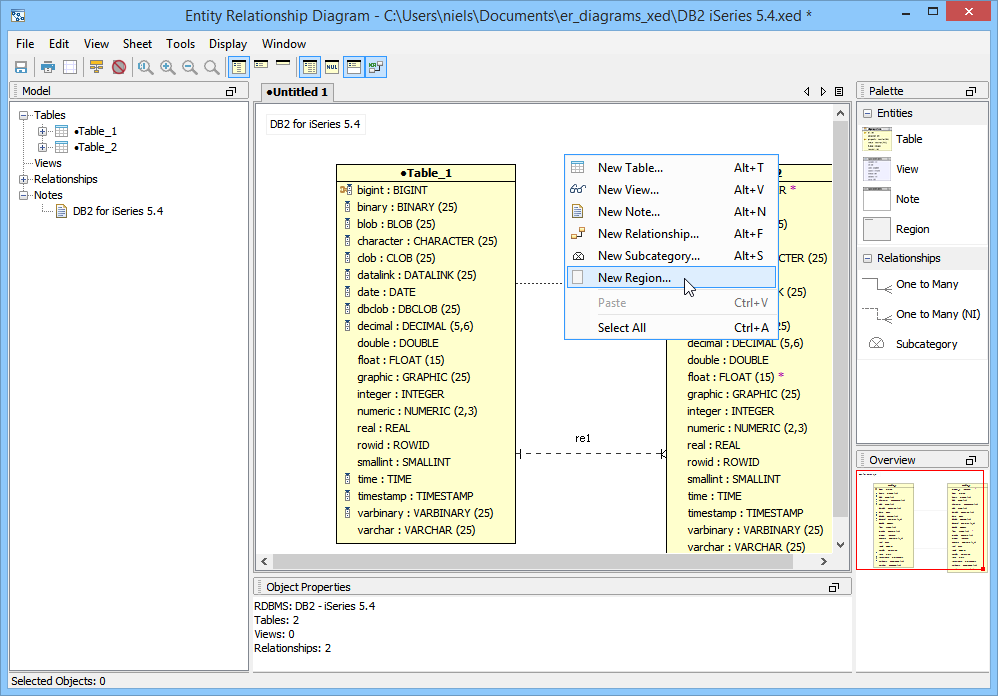Toggle NUL nullability display button
This screenshot has height=696, width=998.
pos(332,67)
